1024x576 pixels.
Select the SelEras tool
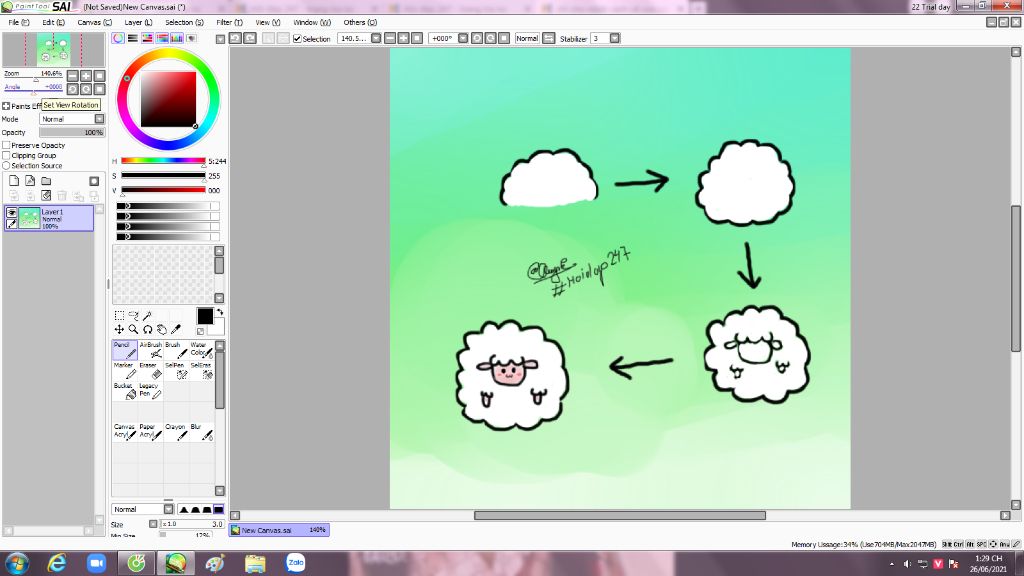201,370
